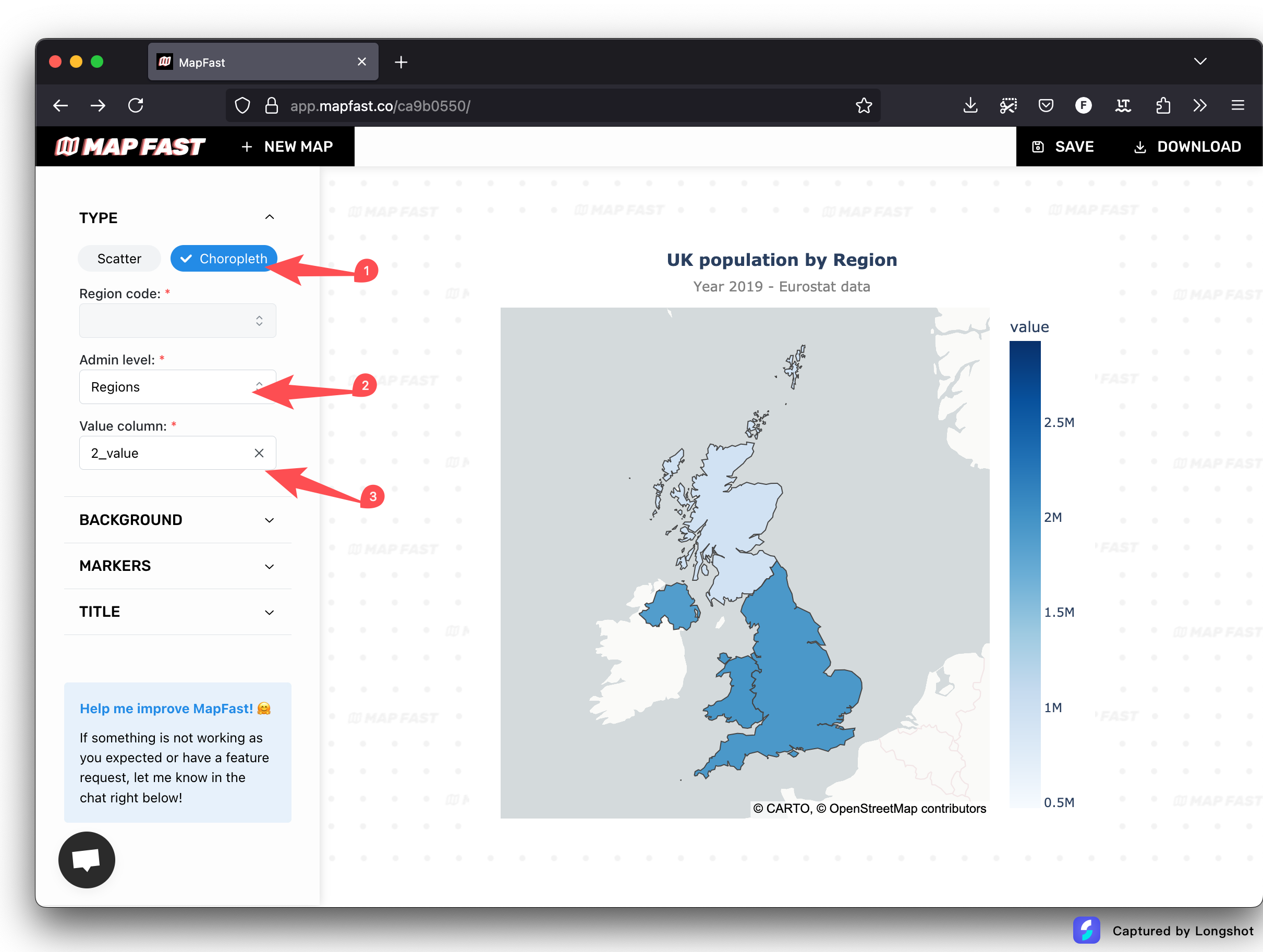Click the Help me improve MapFast link

point(175,709)
